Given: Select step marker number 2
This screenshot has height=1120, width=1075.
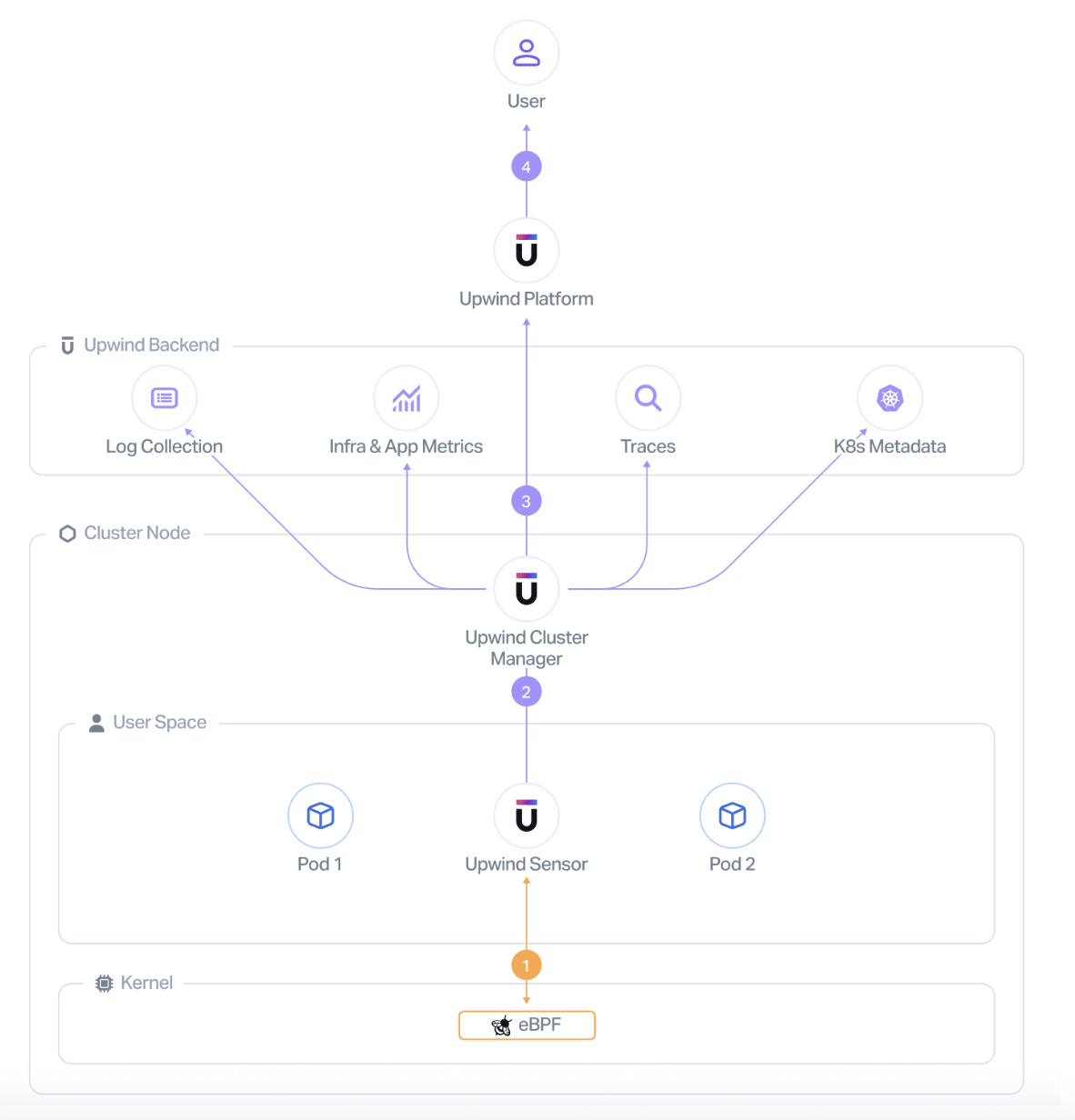Looking at the screenshot, I should tap(527, 692).
